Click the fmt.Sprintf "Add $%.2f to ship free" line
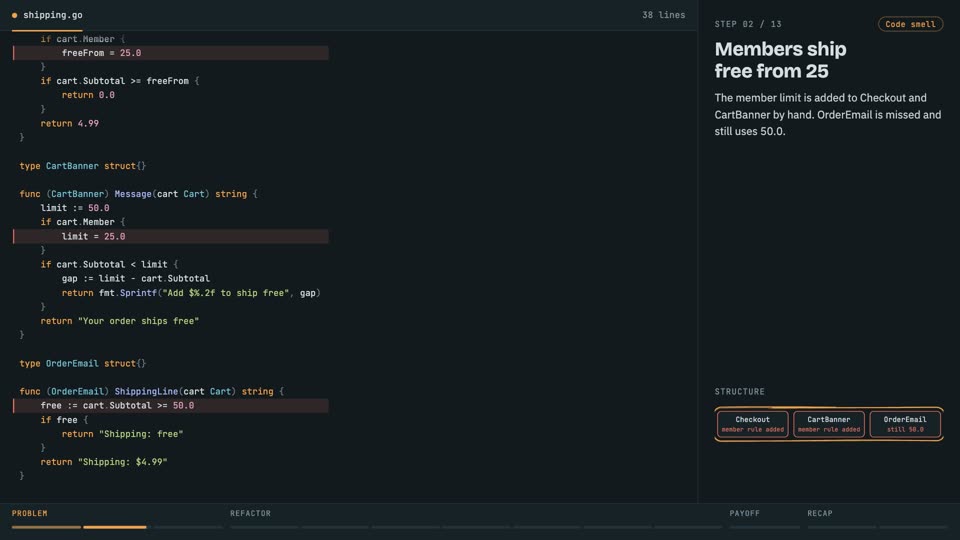Image resolution: width=960 pixels, height=540 pixels. pyautogui.click(x=191, y=293)
